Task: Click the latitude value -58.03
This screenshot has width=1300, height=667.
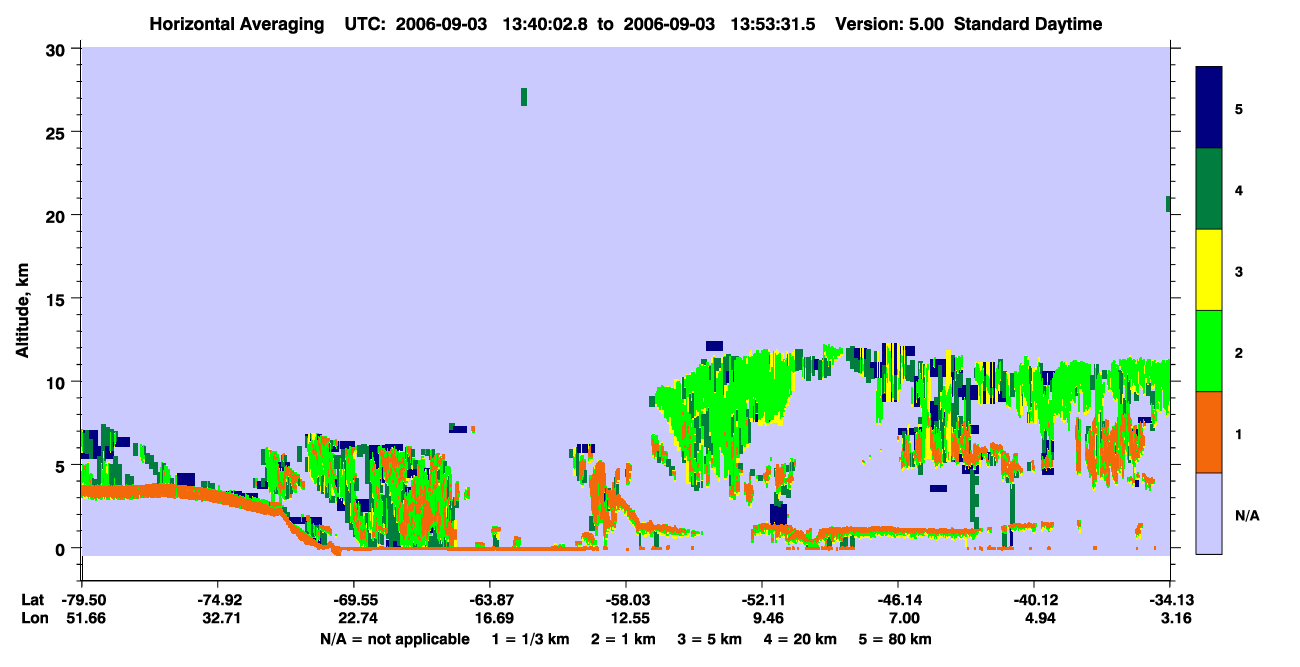Action: [x=626, y=600]
